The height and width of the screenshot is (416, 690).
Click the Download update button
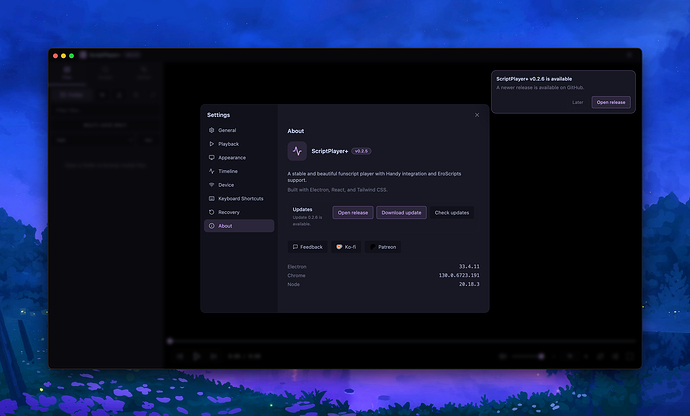(401, 213)
